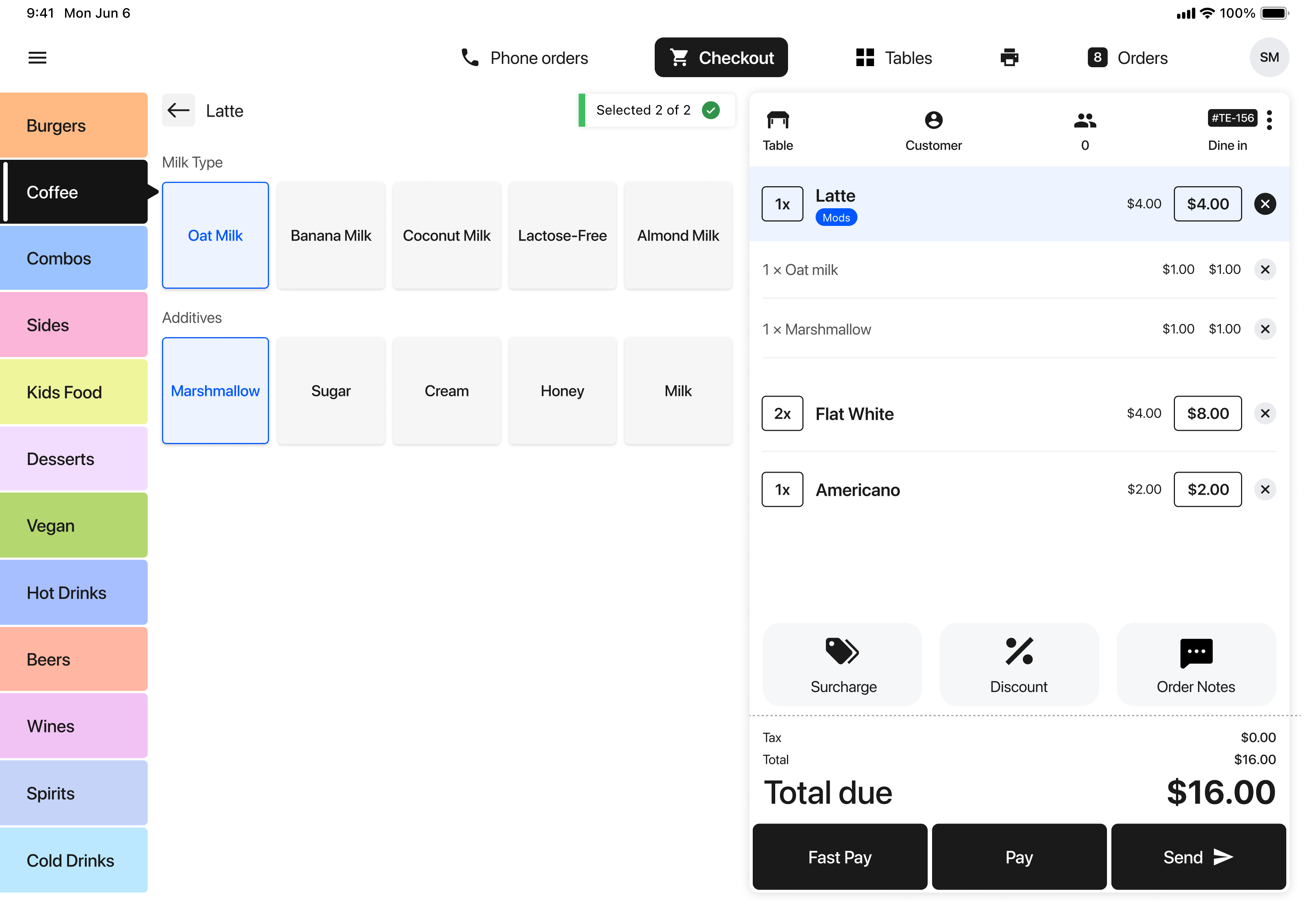
Task: Open the Vegan category
Action: tap(74, 525)
